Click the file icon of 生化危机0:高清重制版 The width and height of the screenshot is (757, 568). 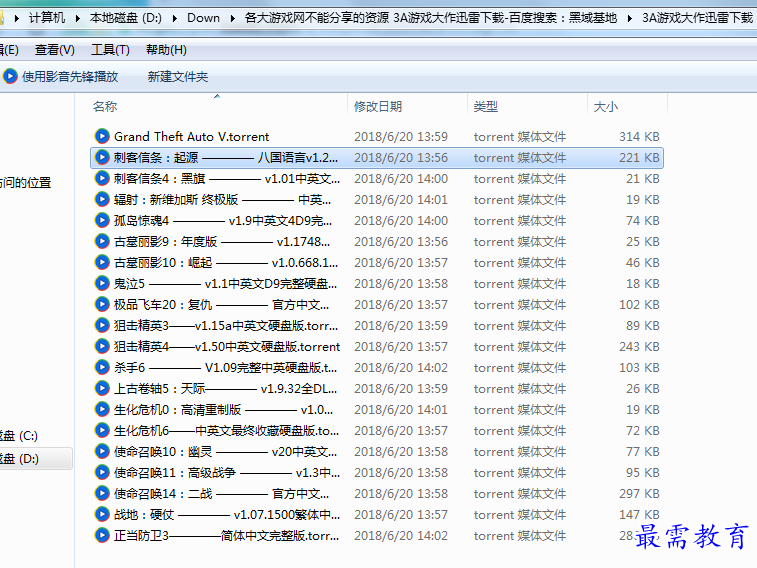coord(102,409)
